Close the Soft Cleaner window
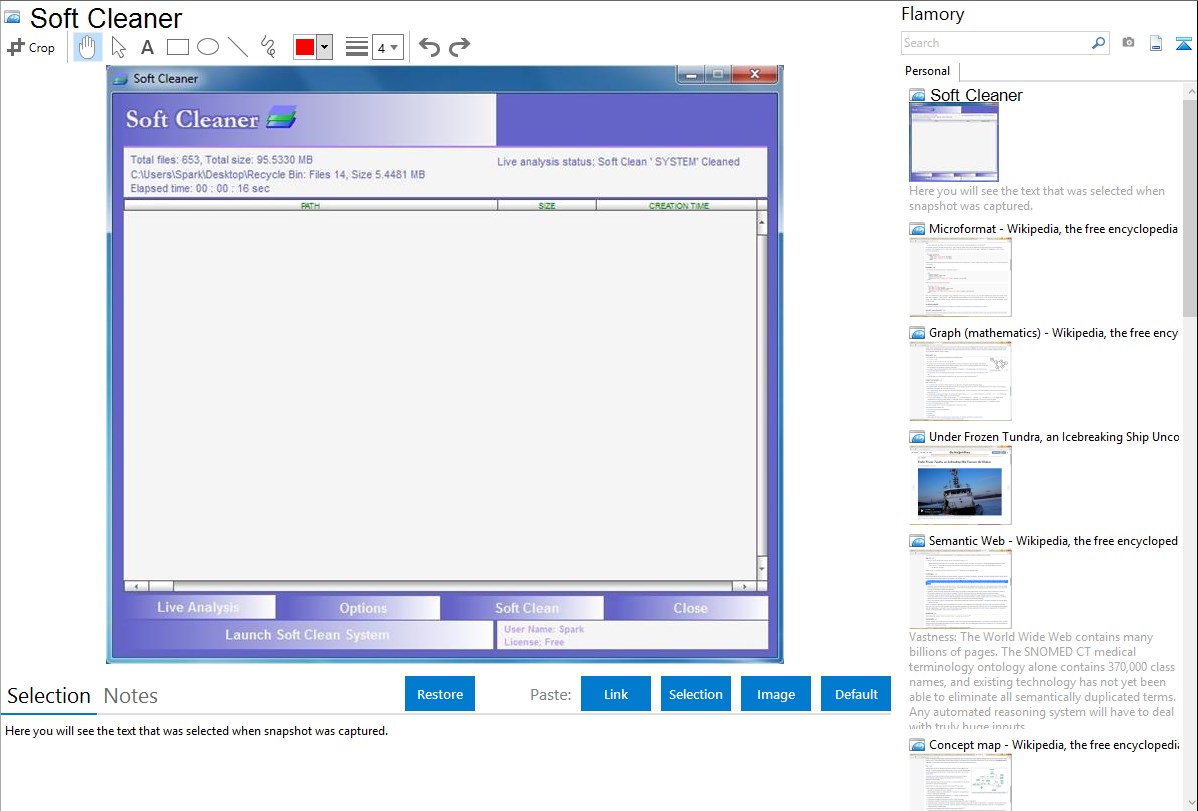The width and height of the screenshot is (1198, 811). (755, 74)
